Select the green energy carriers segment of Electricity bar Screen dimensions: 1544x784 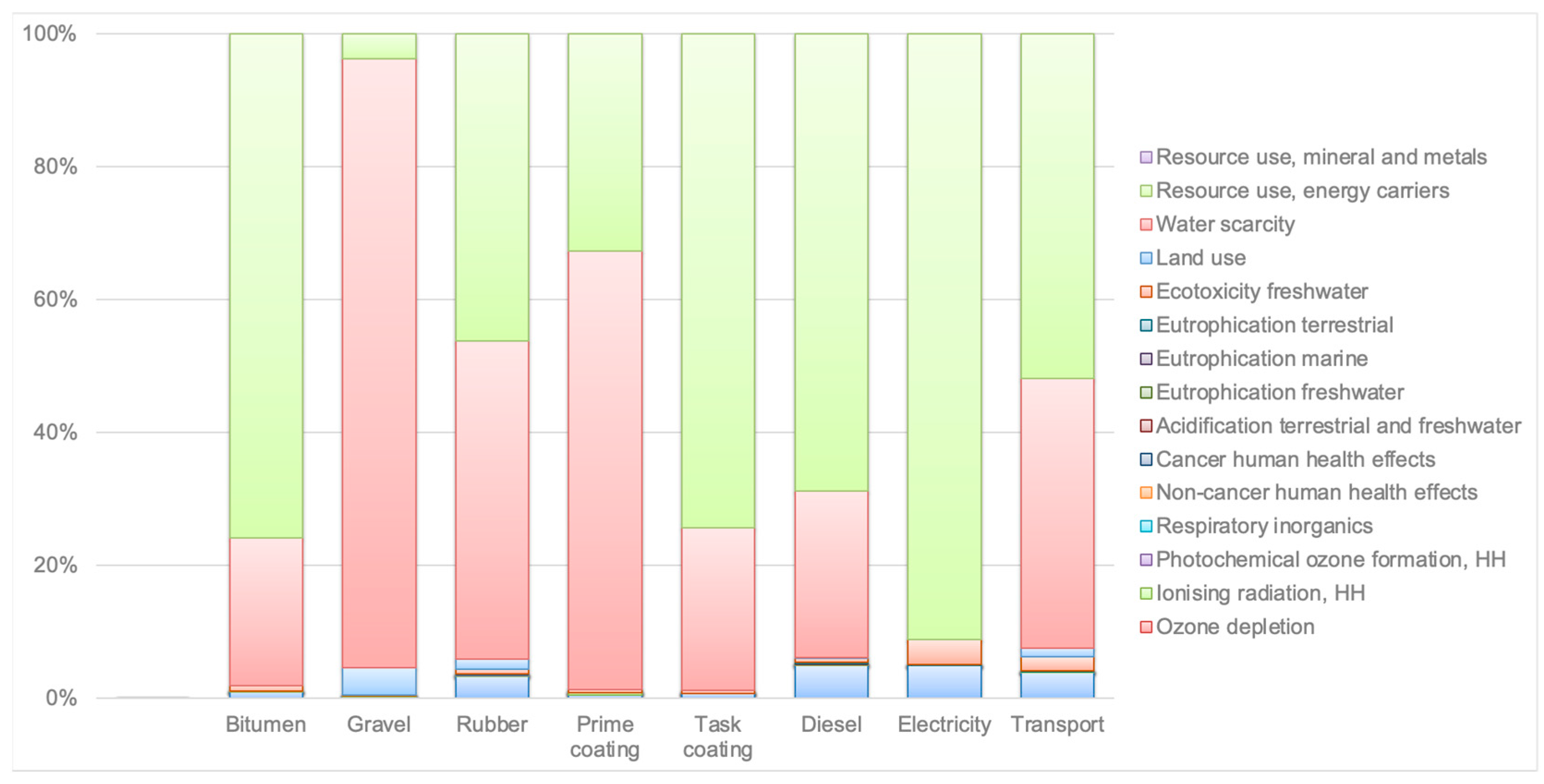944,336
